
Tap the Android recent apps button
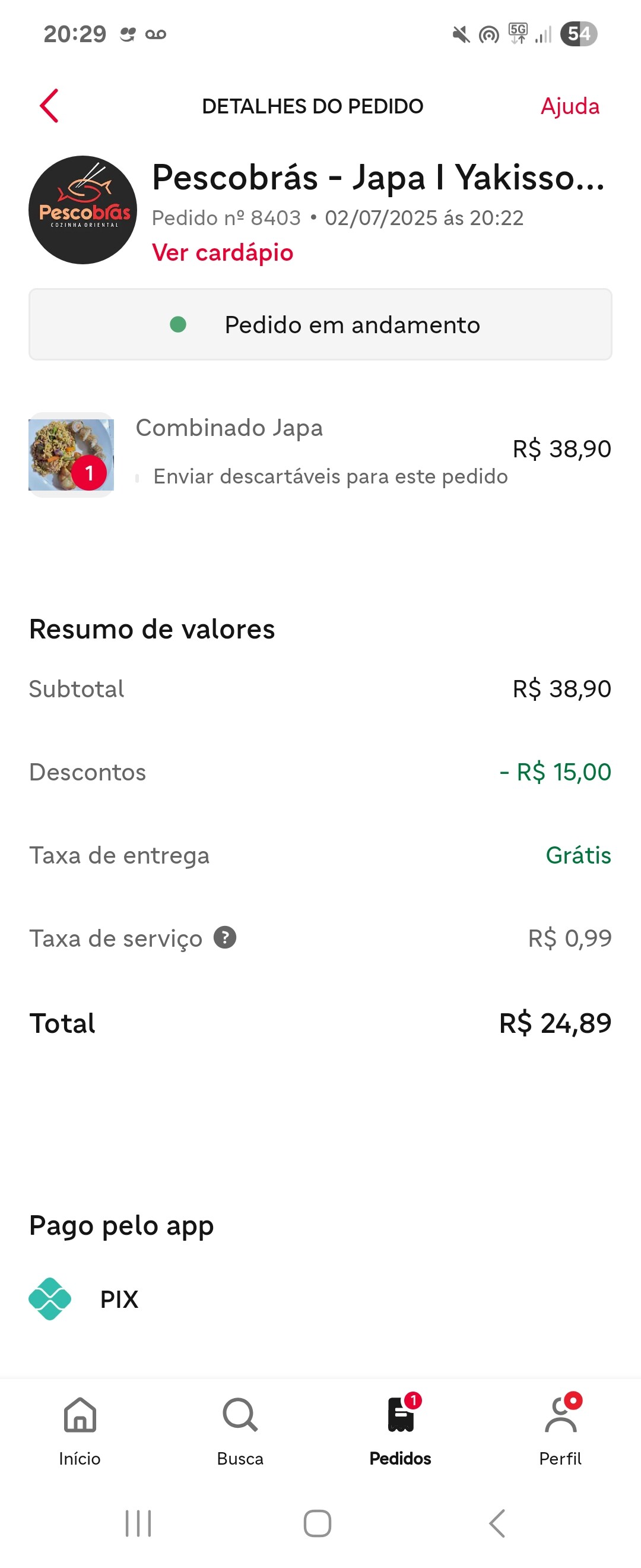coord(138,1523)
